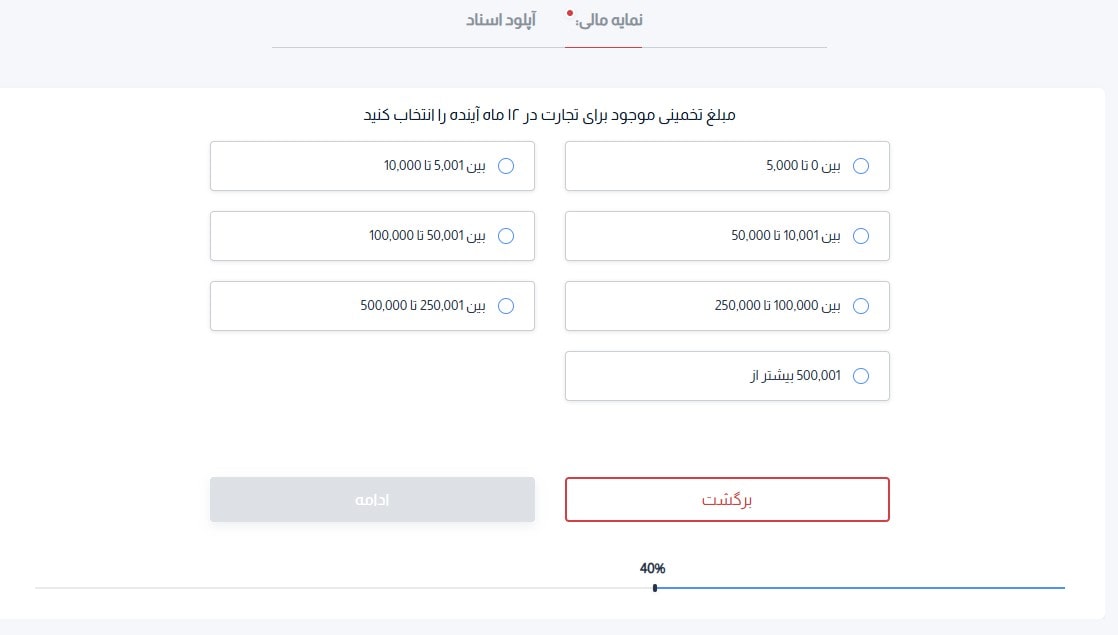Switch to the نمایه مالی tab
This screenshot has height=635, width=1118.
click(609, 19)
